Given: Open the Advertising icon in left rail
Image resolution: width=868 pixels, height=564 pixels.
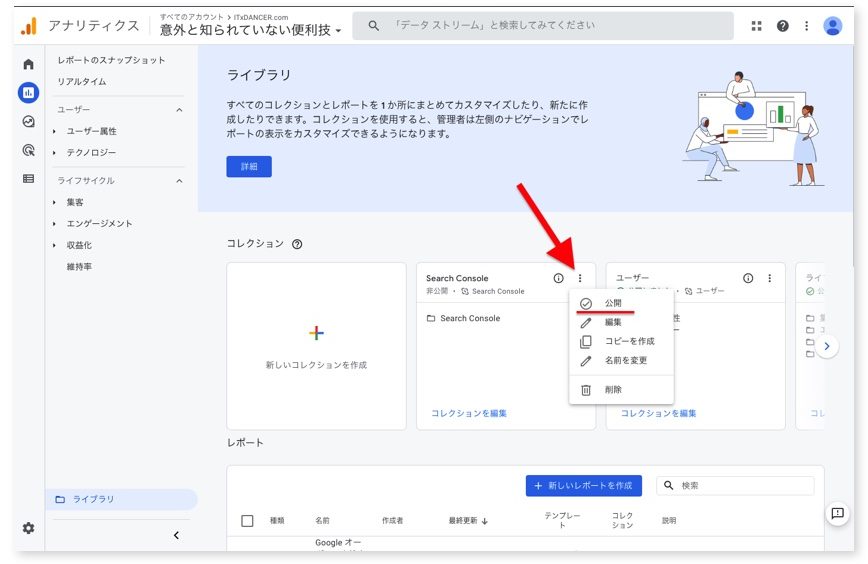Looking at the screenshot, I should [x=28, y=151].
